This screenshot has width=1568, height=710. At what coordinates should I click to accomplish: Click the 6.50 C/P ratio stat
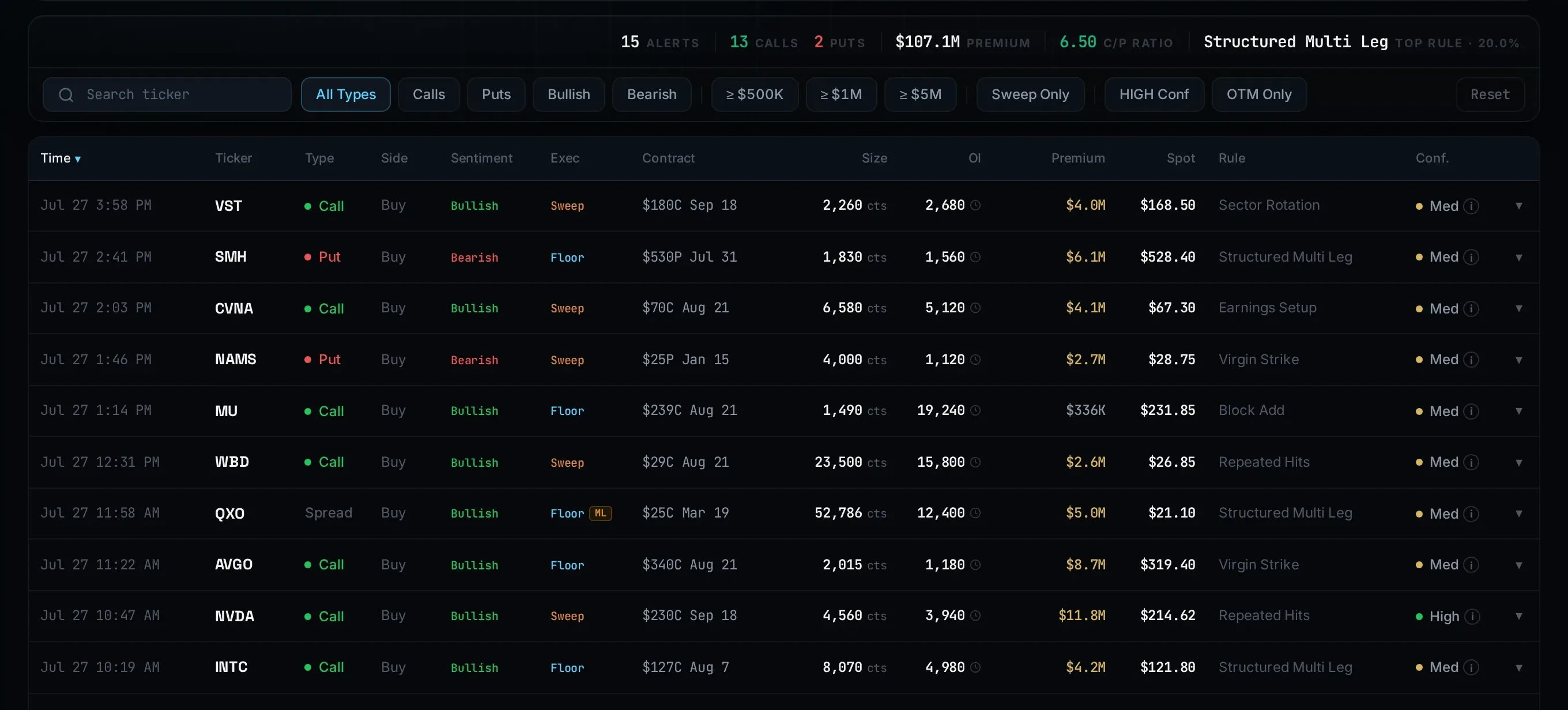[x=1115, y=42]
